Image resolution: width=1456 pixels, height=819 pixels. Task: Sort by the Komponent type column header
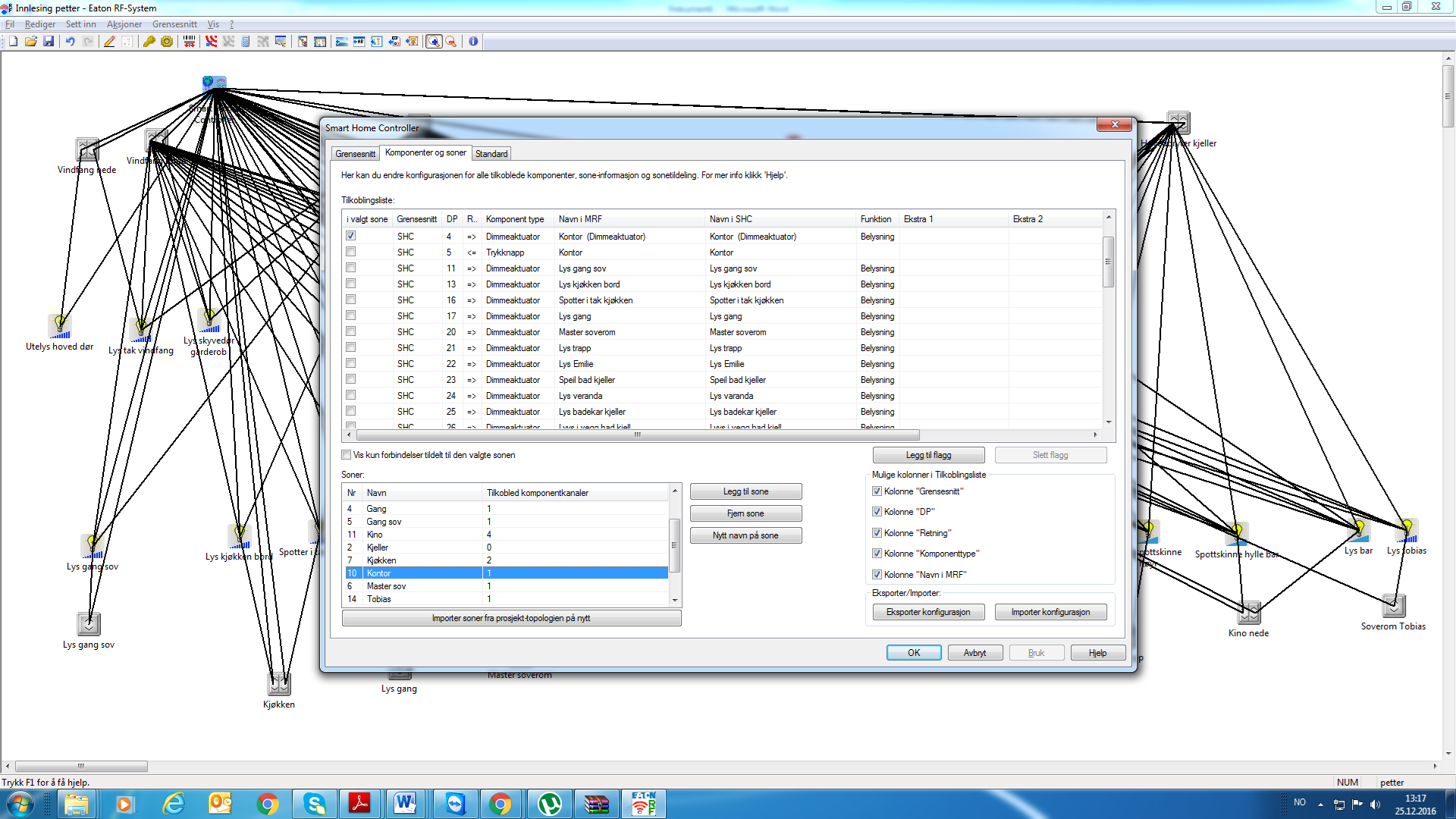(x=517, y=219)
